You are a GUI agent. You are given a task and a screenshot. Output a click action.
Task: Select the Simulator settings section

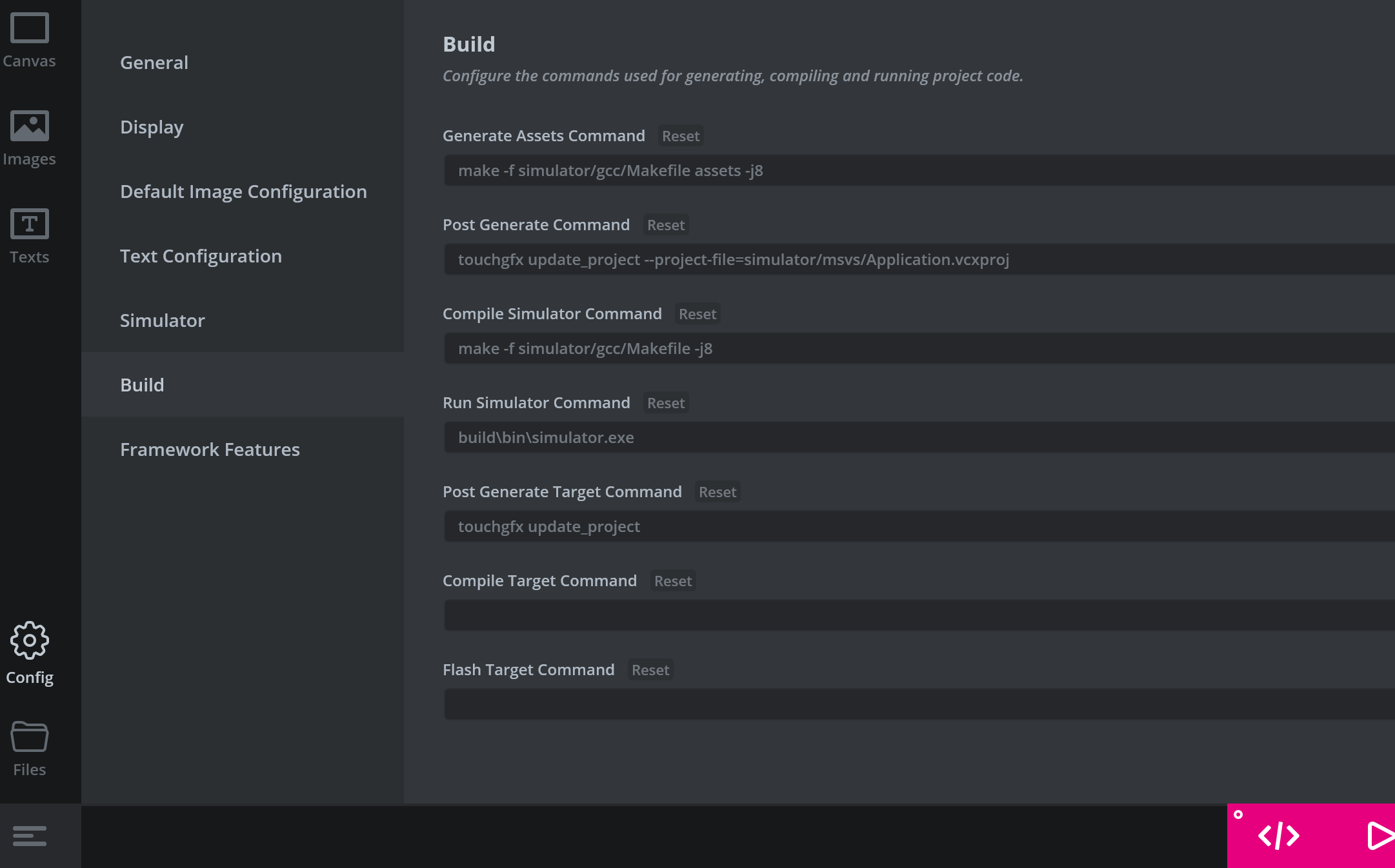(162, 321)
